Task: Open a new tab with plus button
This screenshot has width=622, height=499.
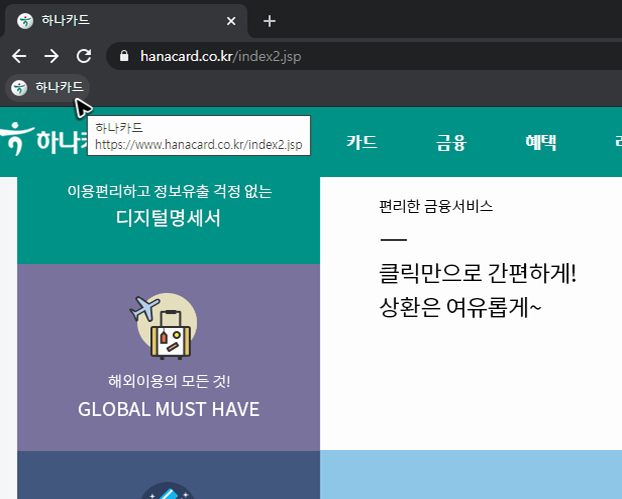Action: click(x=269, y=21)
